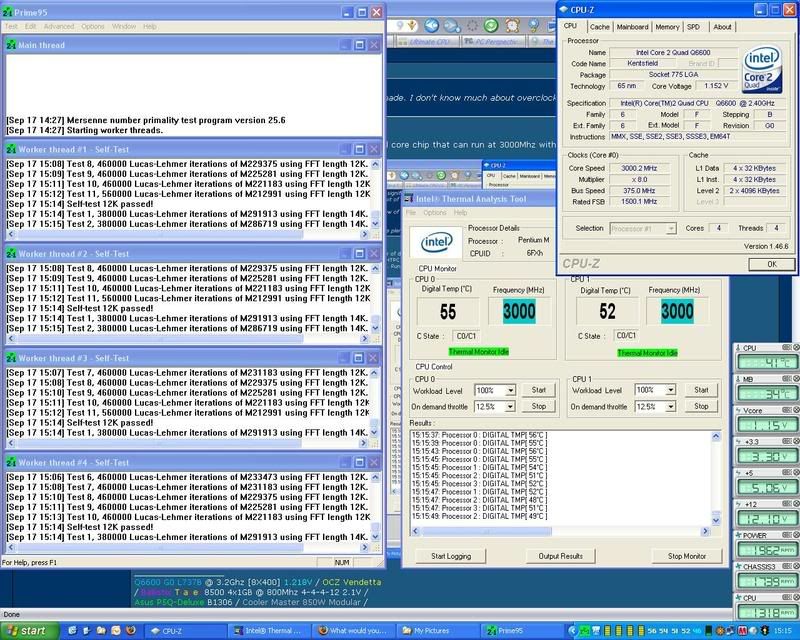Click the +12 voltage sensor display

pos(766,519)
